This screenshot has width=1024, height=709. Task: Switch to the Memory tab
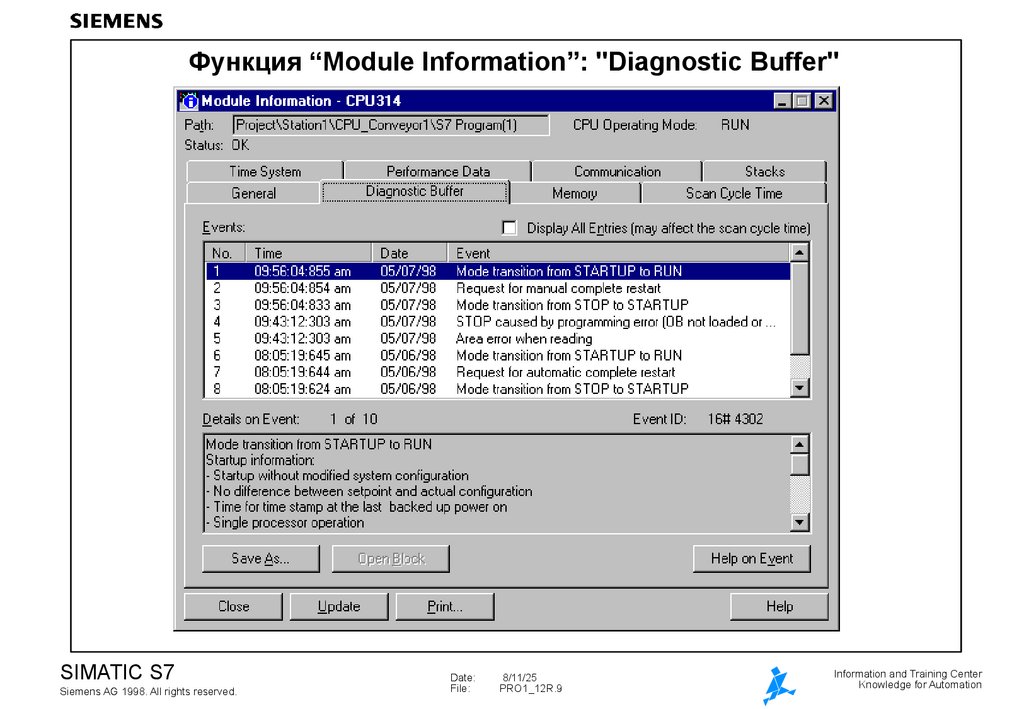coord(577,192)
